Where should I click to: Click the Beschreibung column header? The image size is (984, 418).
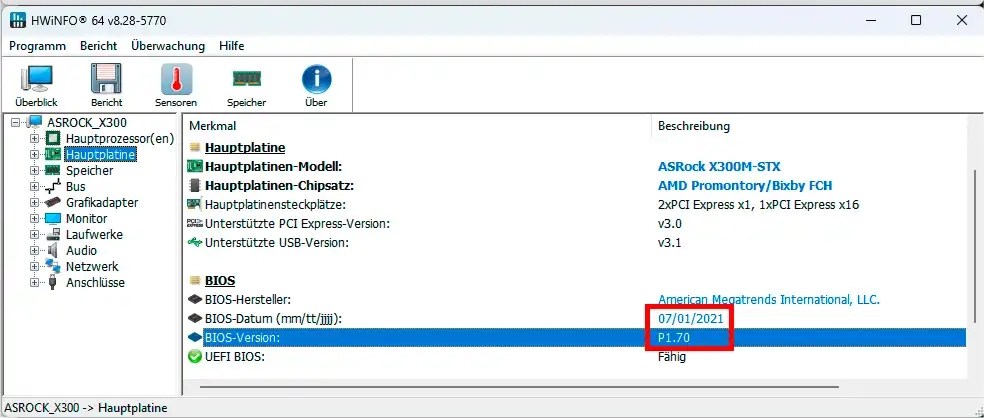point(693,126)
